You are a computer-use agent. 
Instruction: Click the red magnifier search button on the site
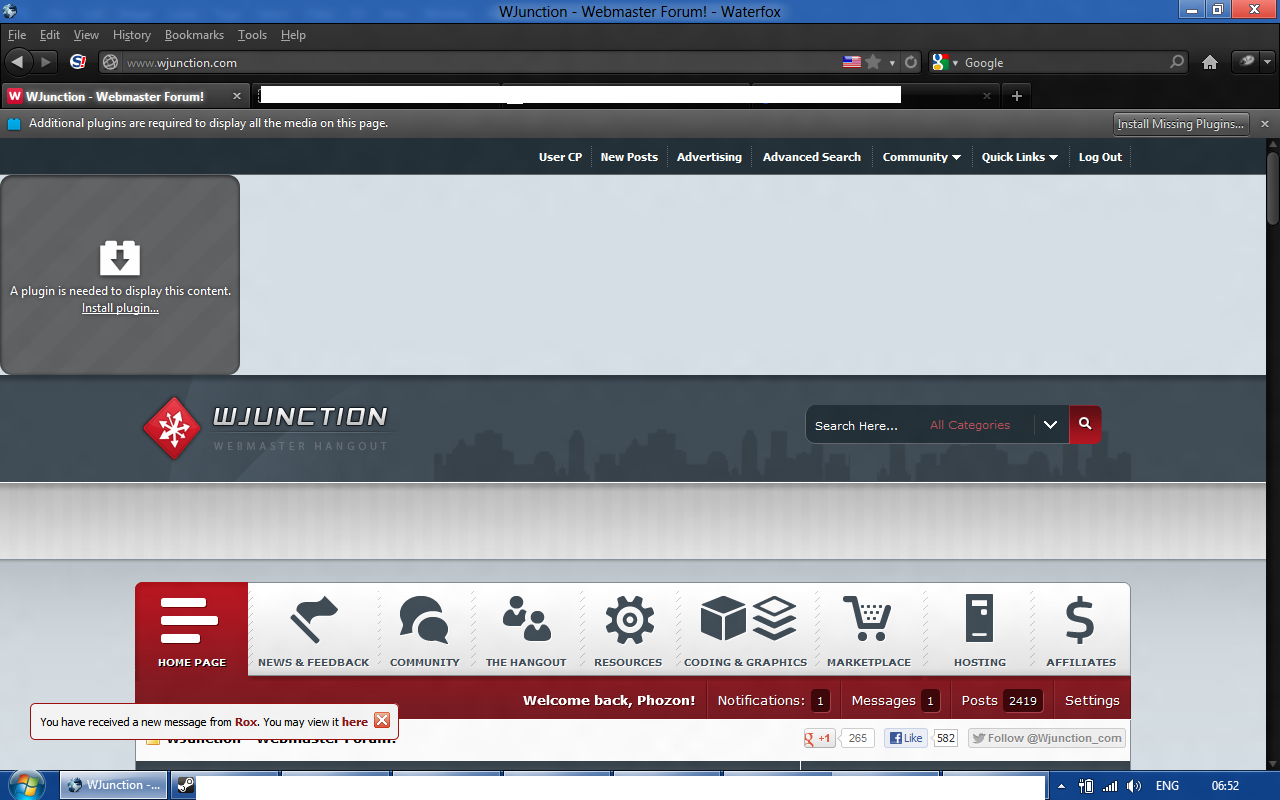[x=1085, y=424]
